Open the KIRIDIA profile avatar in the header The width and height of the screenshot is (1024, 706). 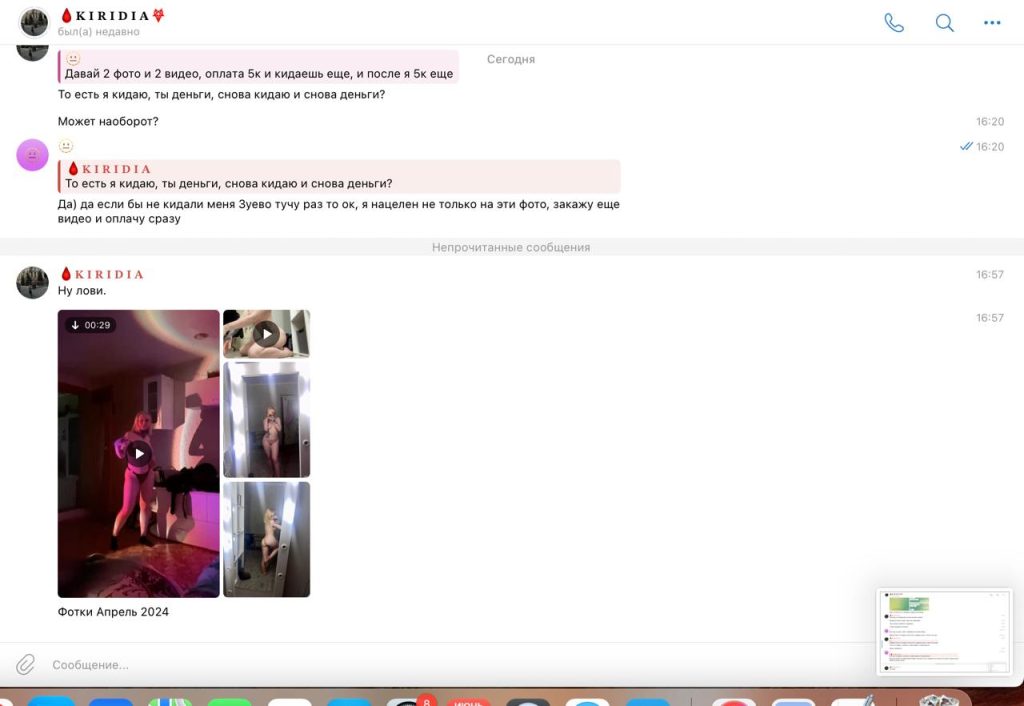click(34, 22)
